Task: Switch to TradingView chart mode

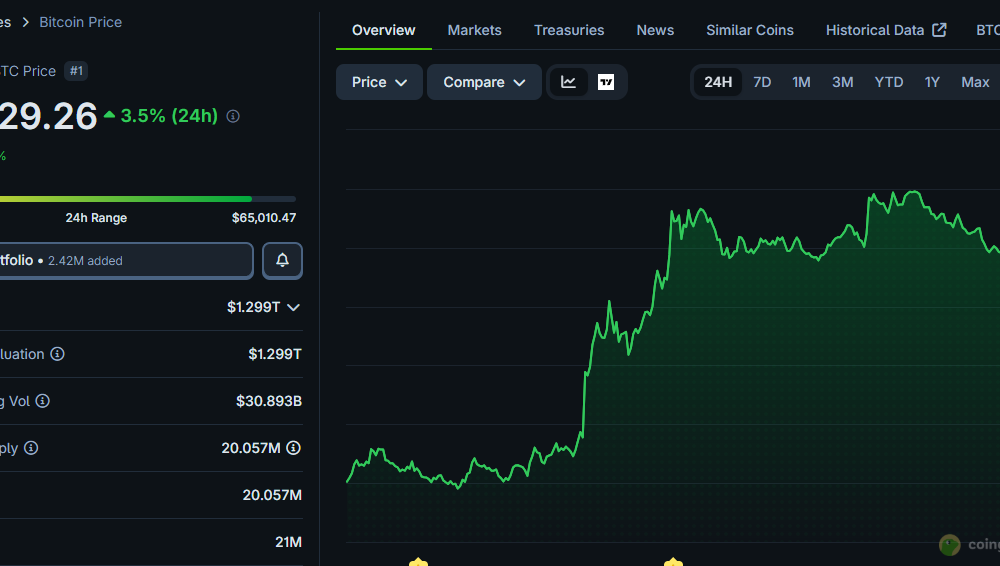Action: coord(606,82)
